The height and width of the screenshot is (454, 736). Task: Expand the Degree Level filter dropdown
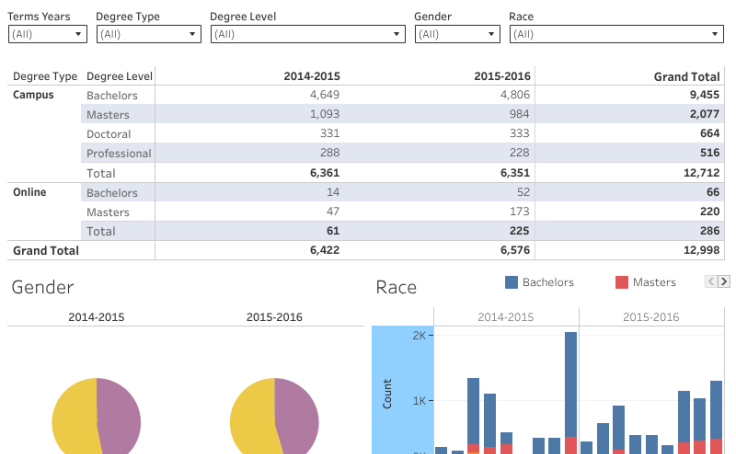(x=307, y=34)
